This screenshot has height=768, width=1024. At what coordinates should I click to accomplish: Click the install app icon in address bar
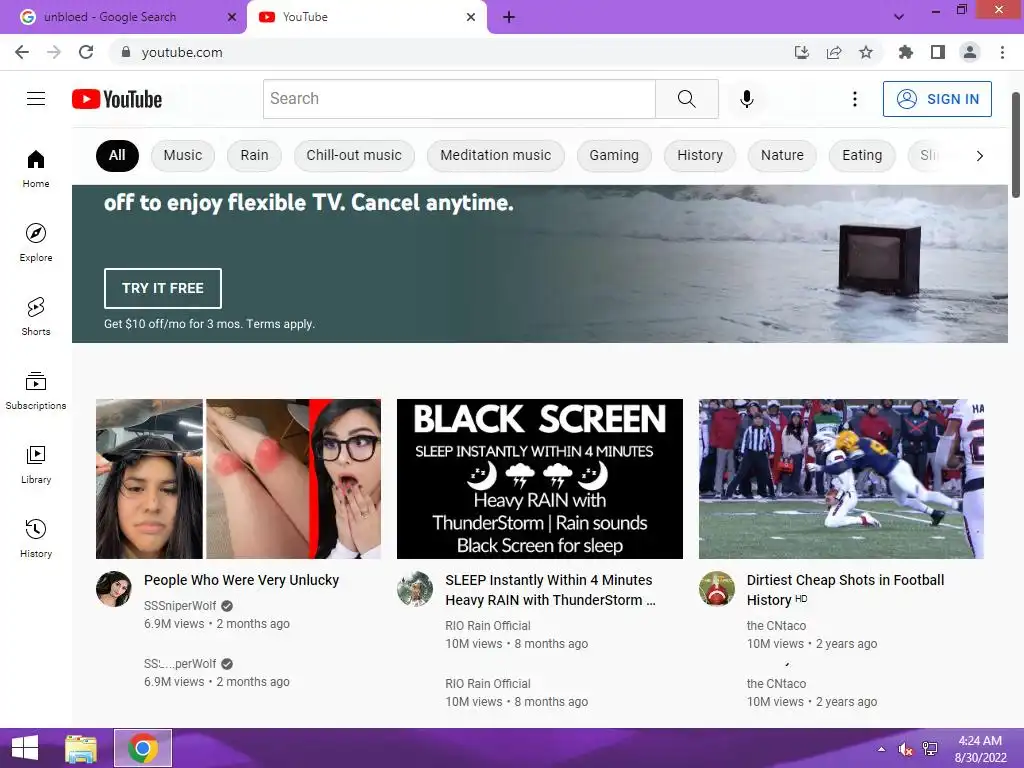coord(801,52)
